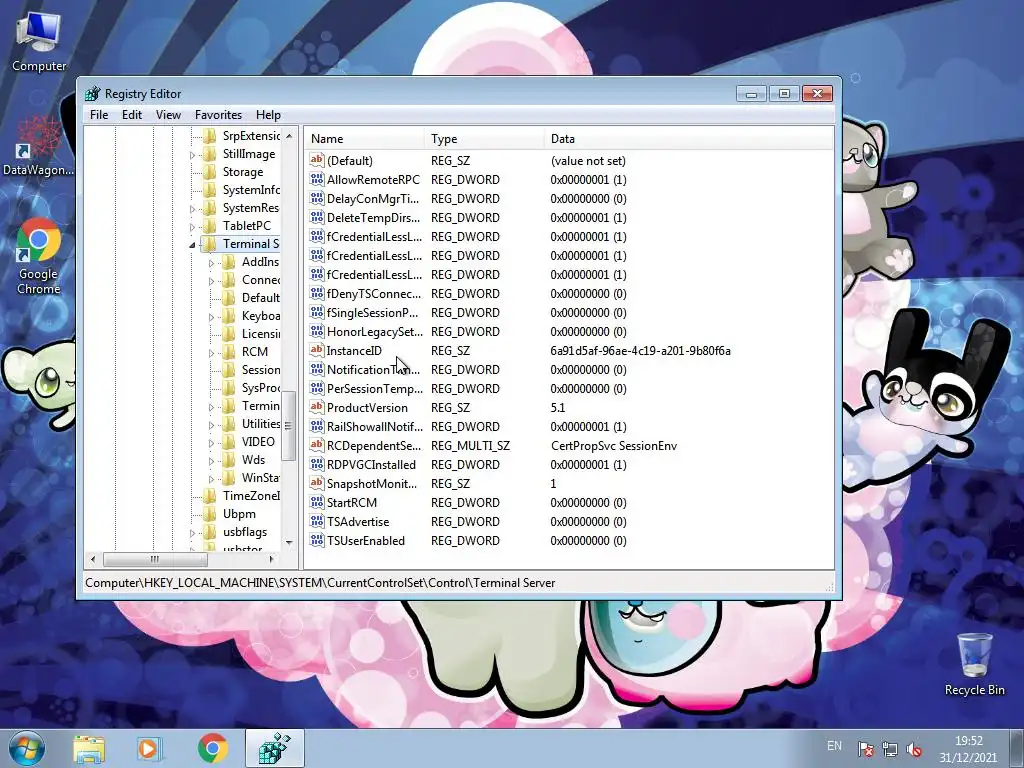1024x768 pixels.
Task: Open the Help menu
Action: click(x=268, y=115)
